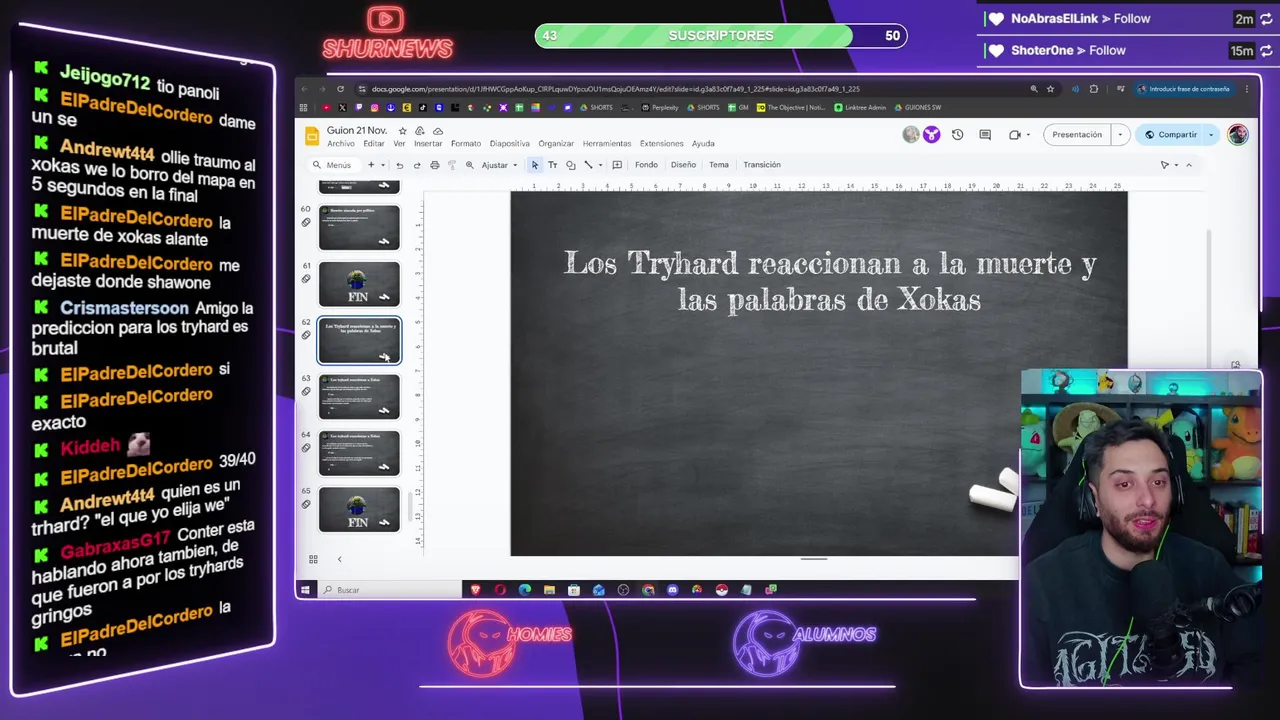Select the text box tool
Viewport: 1280px width, 720px height.
pos(553,165)
